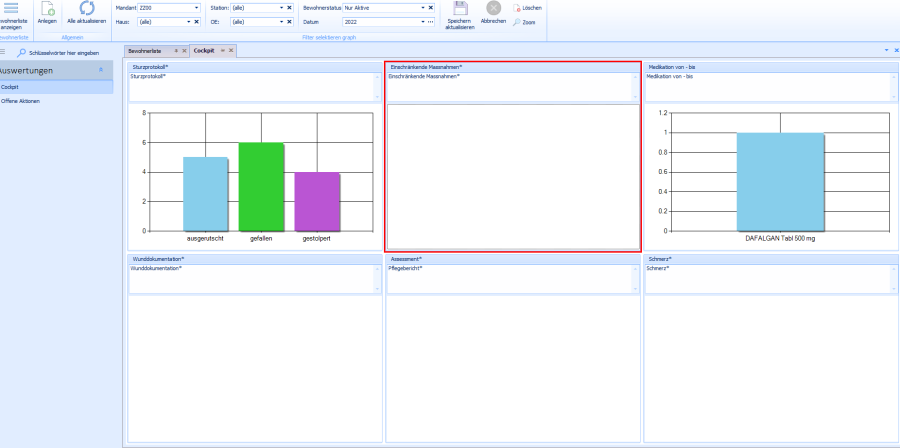Image resolution: width=900 pixels, height=448 pixels.
Task: Pin the Bewohnerliste tab
Action: (x=176, y=50)
